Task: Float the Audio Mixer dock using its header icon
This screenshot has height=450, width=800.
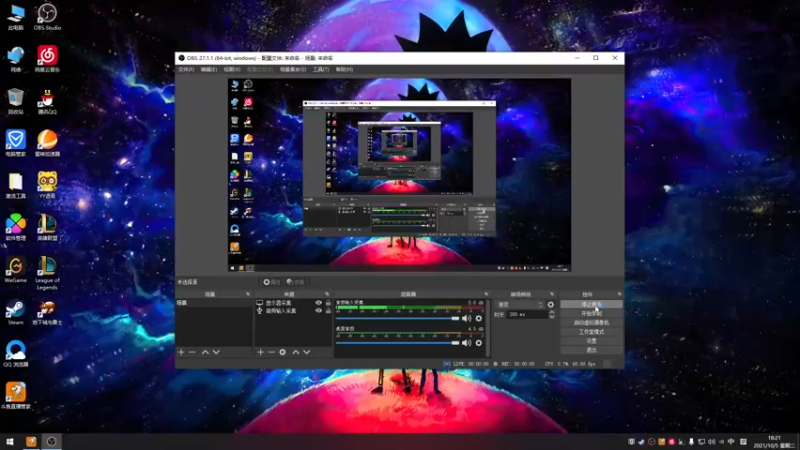Action: 486,294
